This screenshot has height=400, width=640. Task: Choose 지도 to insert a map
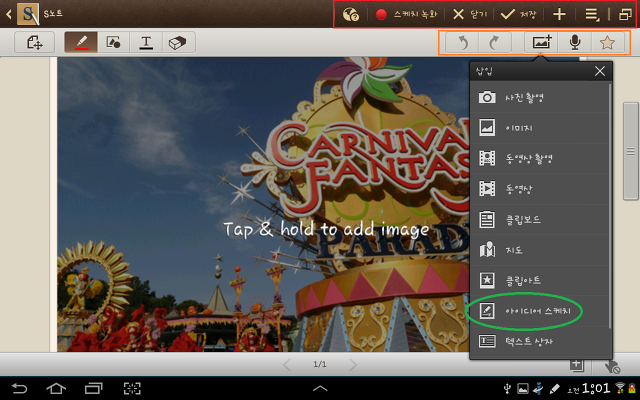click(540, 250)
